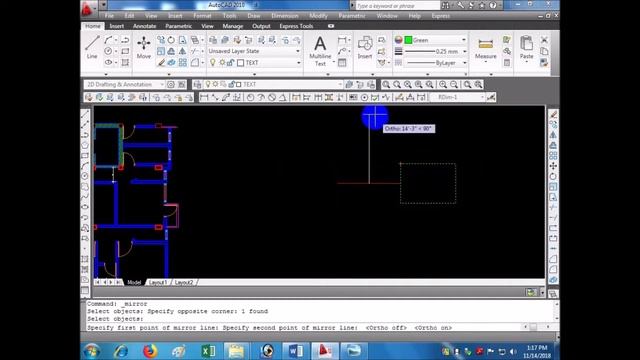Click the Rotate tool in Modify panel
Screen dimensions: 640x360
click(171, 40)
